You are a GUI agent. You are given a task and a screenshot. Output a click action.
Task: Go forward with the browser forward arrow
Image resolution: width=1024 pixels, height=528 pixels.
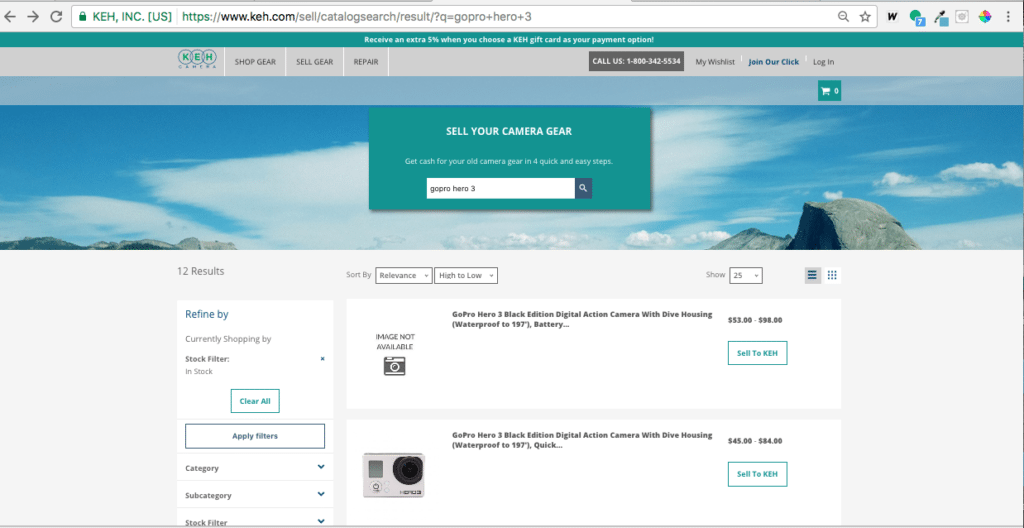coord(33,16)
